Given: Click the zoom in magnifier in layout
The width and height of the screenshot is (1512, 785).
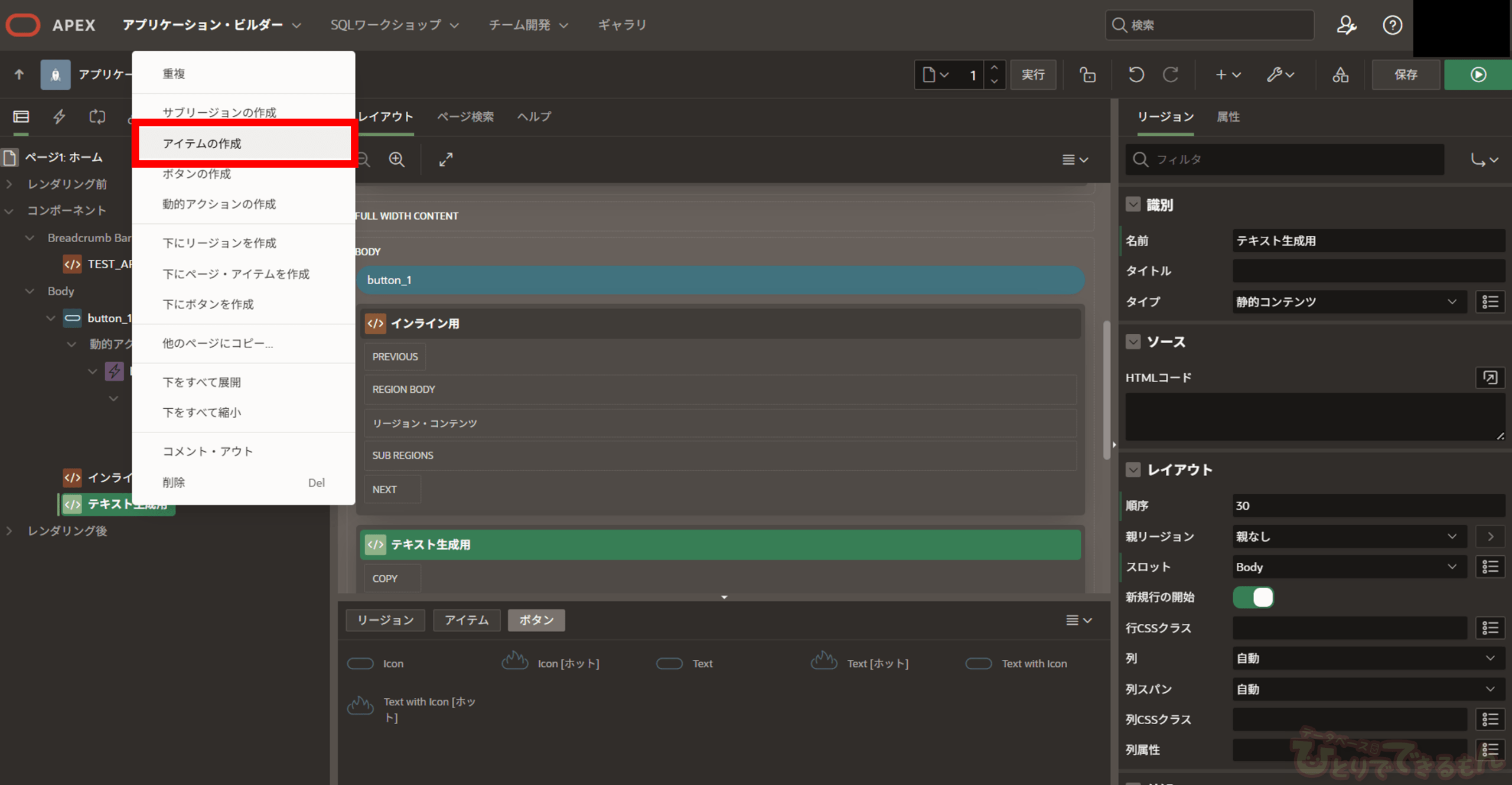Looking at the screenshot, I should [x=397, y=159].
